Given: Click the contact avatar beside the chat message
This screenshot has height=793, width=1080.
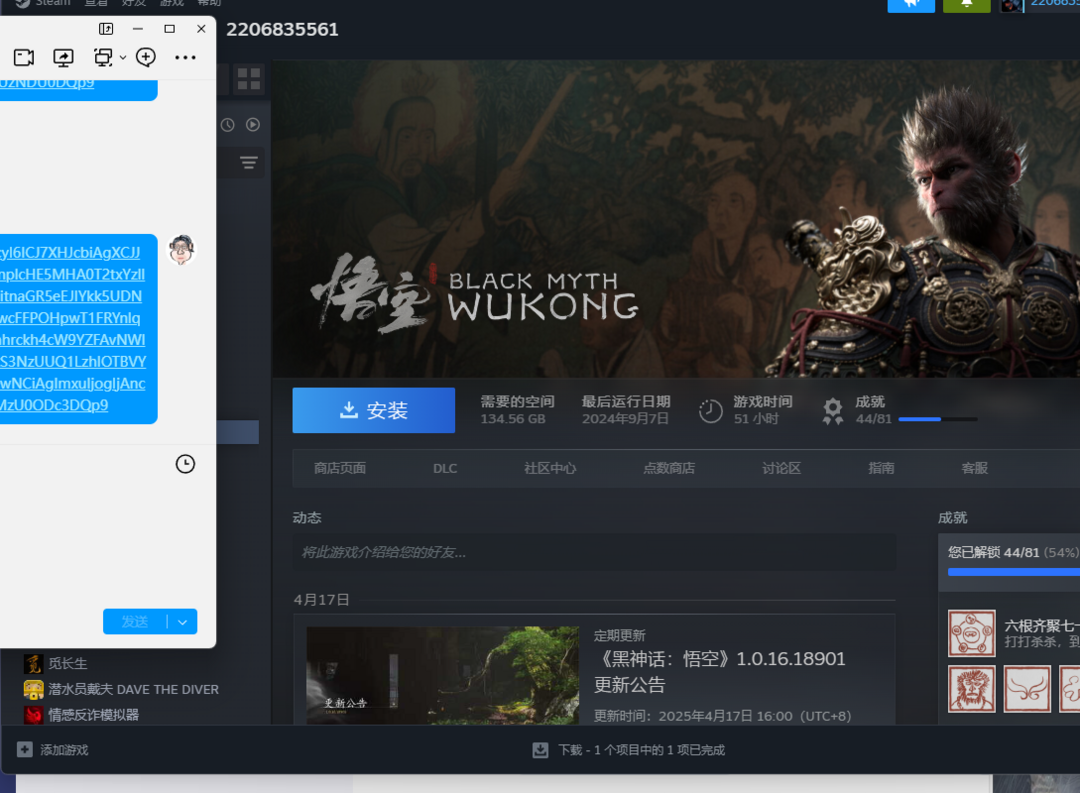Looking at the screenshot, I should tap(182, 249).
